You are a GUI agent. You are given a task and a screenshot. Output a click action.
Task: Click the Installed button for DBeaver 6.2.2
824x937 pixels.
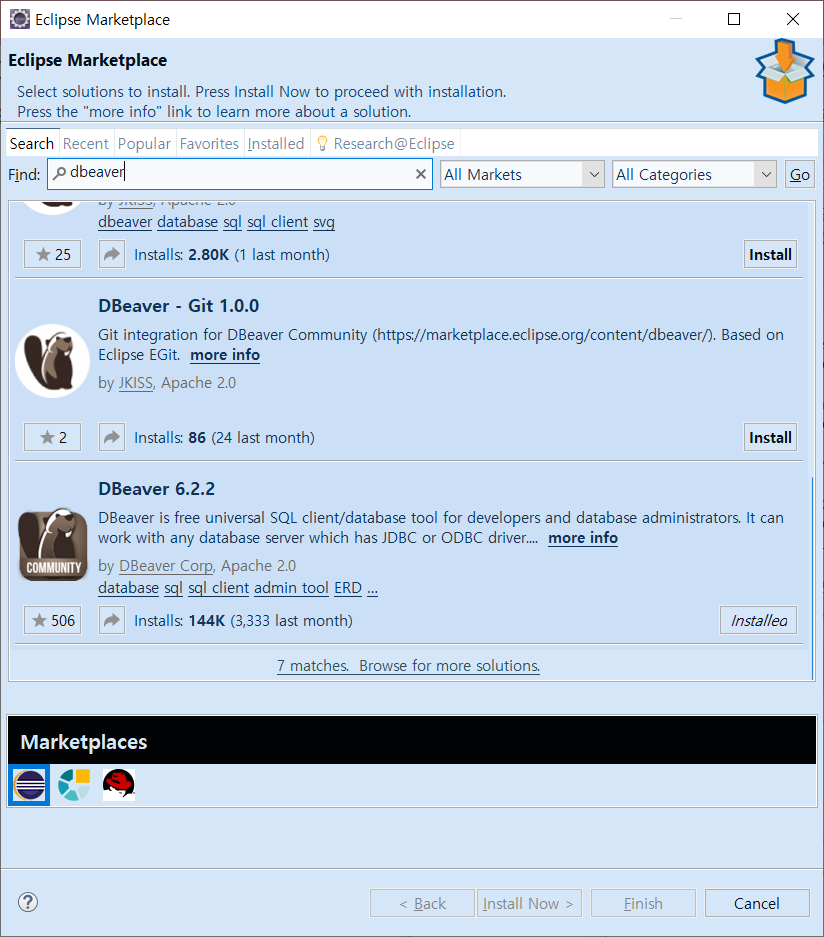pyautogui.click(x=758, y=620)
